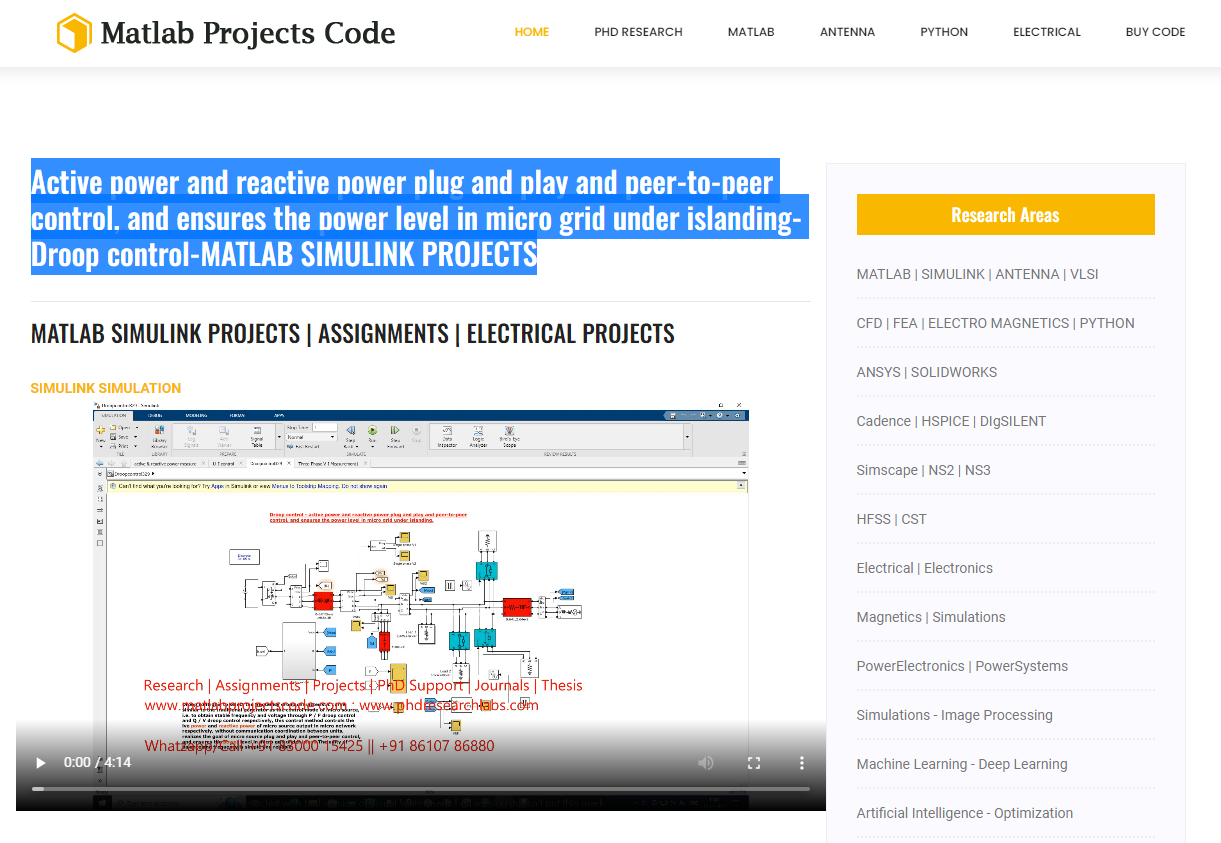Click the SIMULINK SIMULATION link
Viewport: 1221px width, 843px height.
click(106, 388)
